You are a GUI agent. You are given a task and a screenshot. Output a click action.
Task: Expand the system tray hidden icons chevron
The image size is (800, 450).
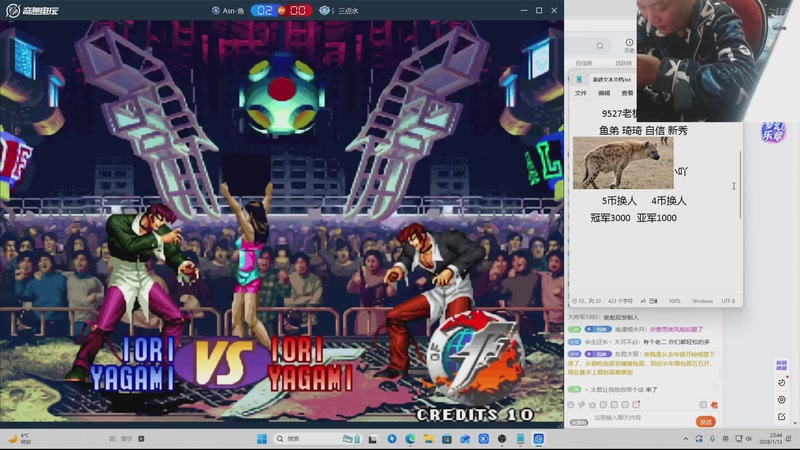point(686,439)
